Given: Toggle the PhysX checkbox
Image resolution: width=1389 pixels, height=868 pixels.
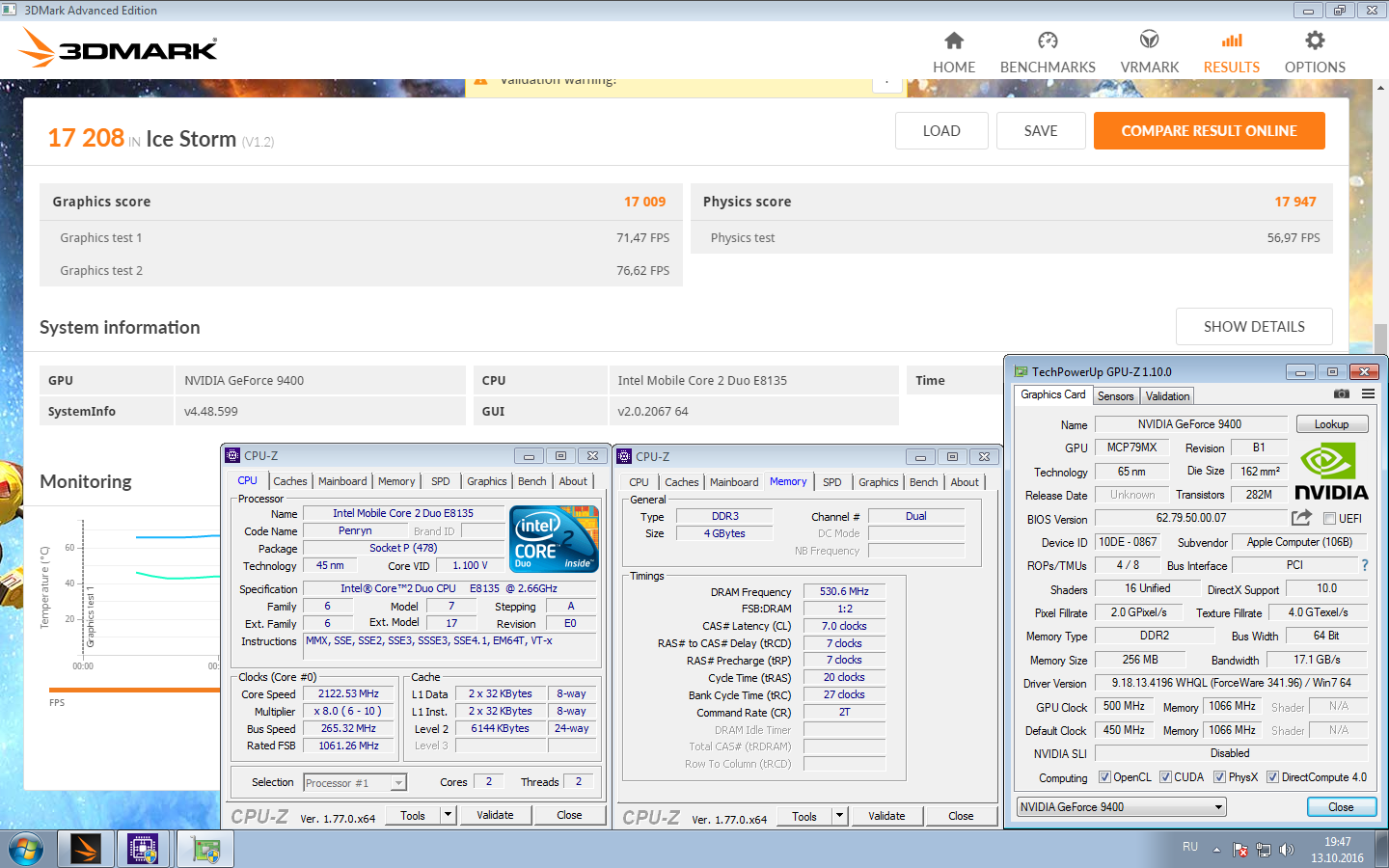Looking at the screenshot, I should point(1219,777).
